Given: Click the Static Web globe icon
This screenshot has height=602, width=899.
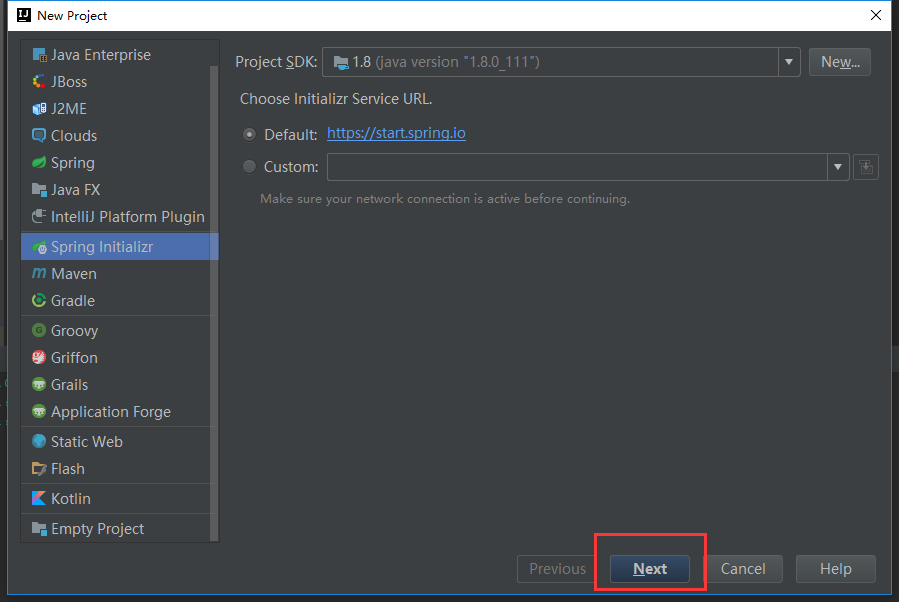Looking at the screenshot, I should [x=39, y=441].
